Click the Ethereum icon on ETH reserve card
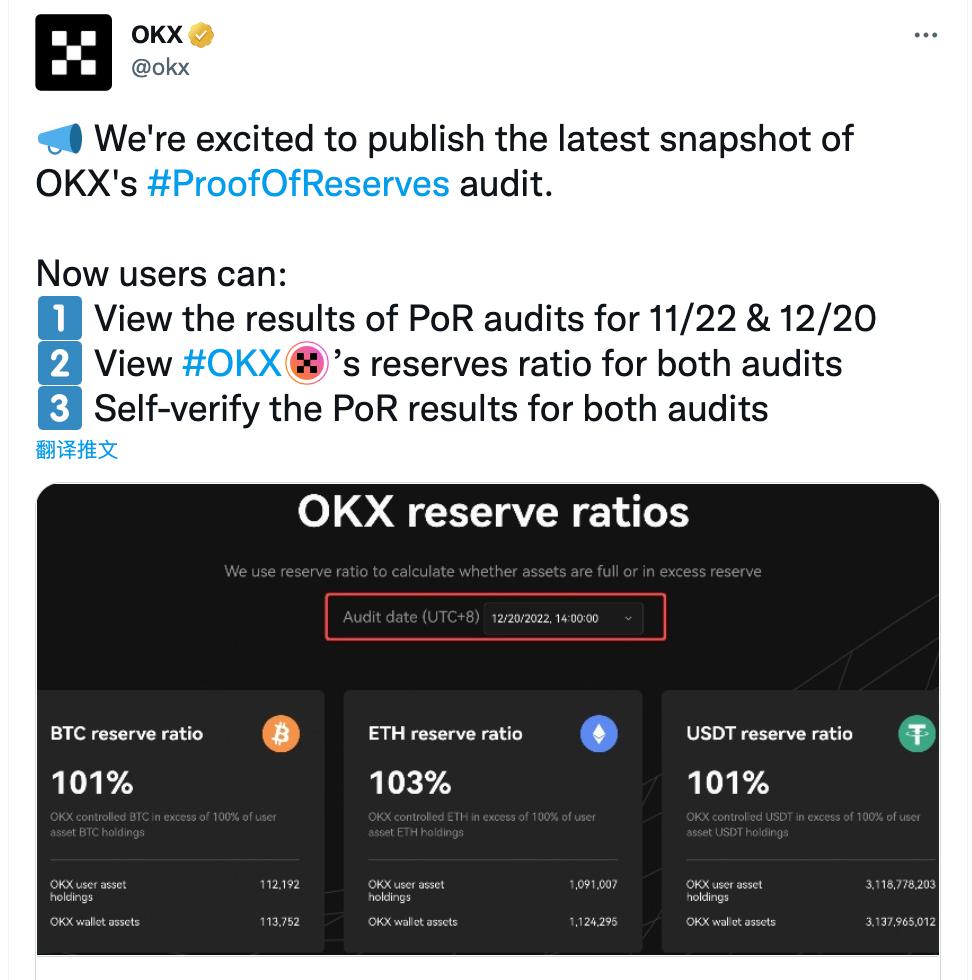 click(x=597, y=734)
